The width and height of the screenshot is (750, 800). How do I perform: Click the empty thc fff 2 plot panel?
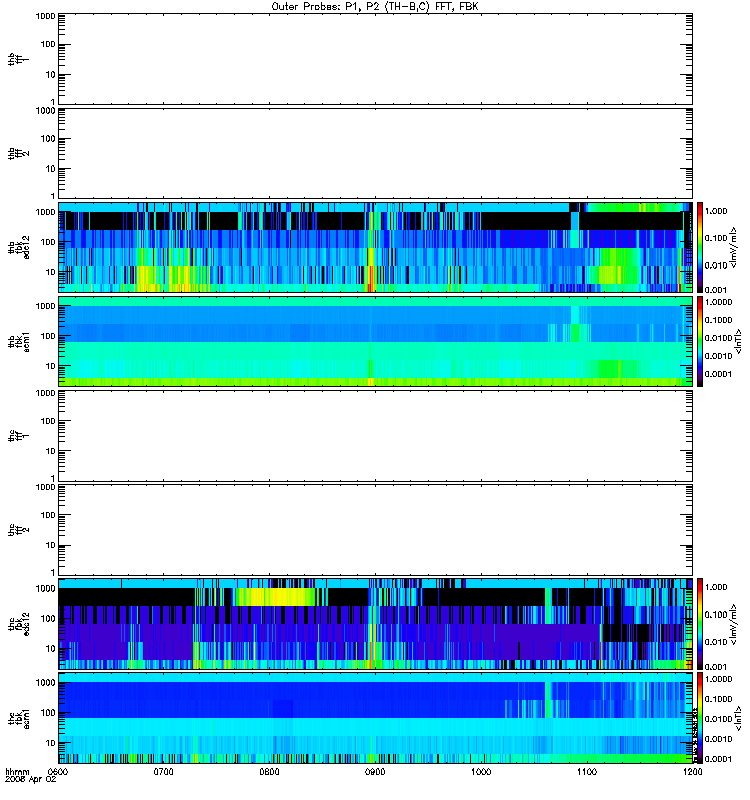[x=376, y=530]
